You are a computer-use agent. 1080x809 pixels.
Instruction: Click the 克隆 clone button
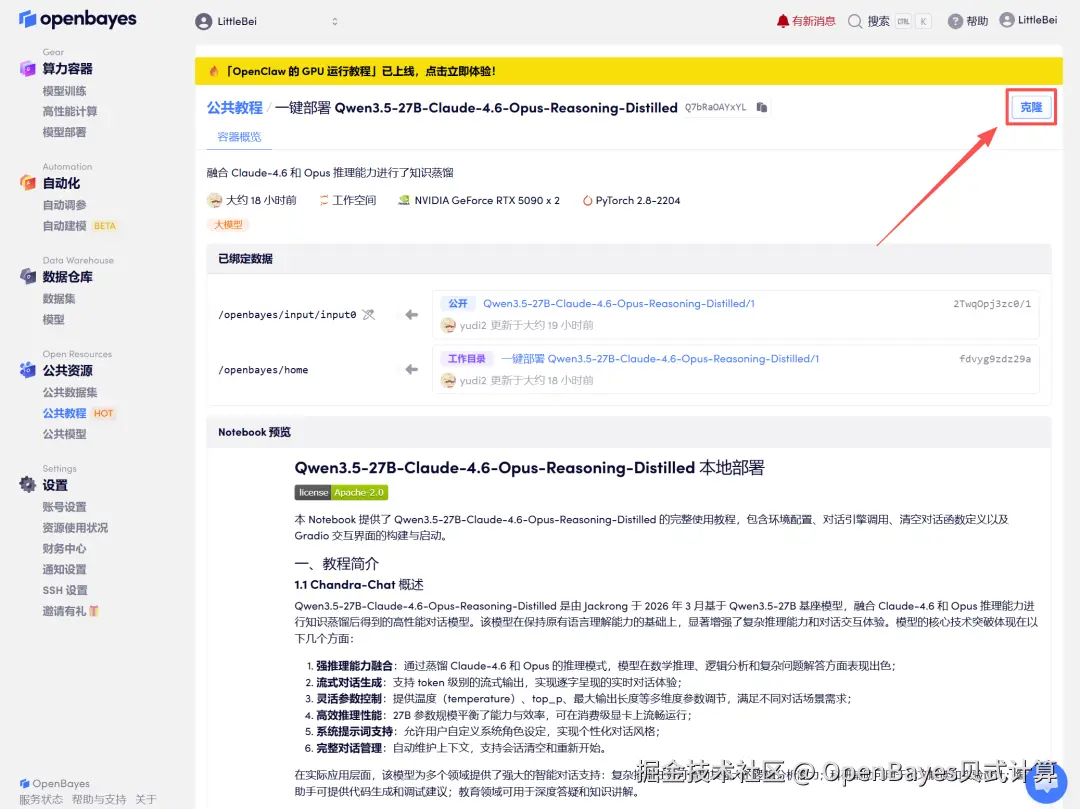tap(1030, 107)
